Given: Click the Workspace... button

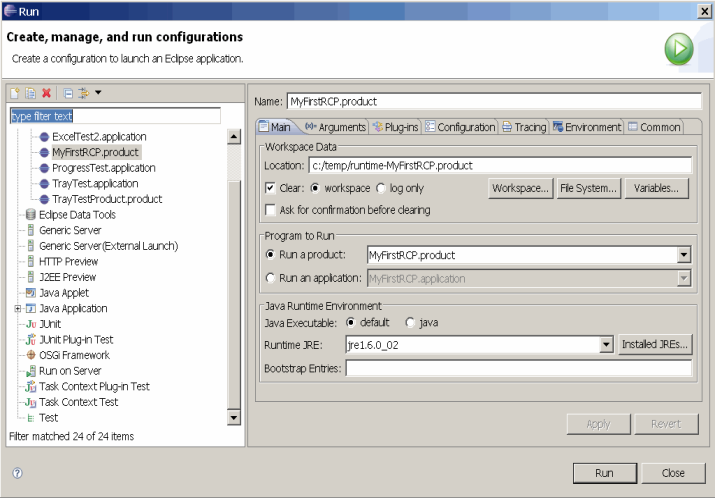Looking at the screenshot, I should tap(521, 188).
